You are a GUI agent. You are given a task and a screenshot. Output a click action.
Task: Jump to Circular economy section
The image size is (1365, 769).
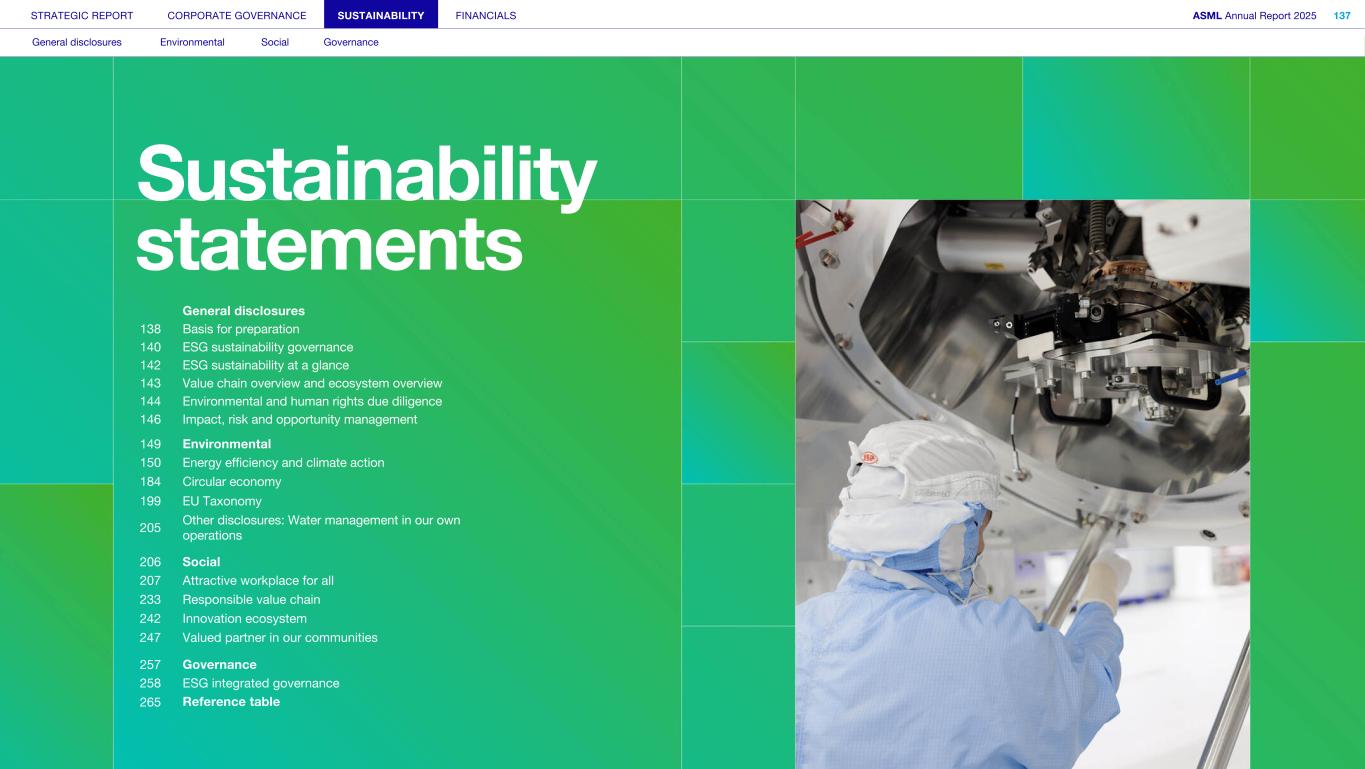coord(231,482)
